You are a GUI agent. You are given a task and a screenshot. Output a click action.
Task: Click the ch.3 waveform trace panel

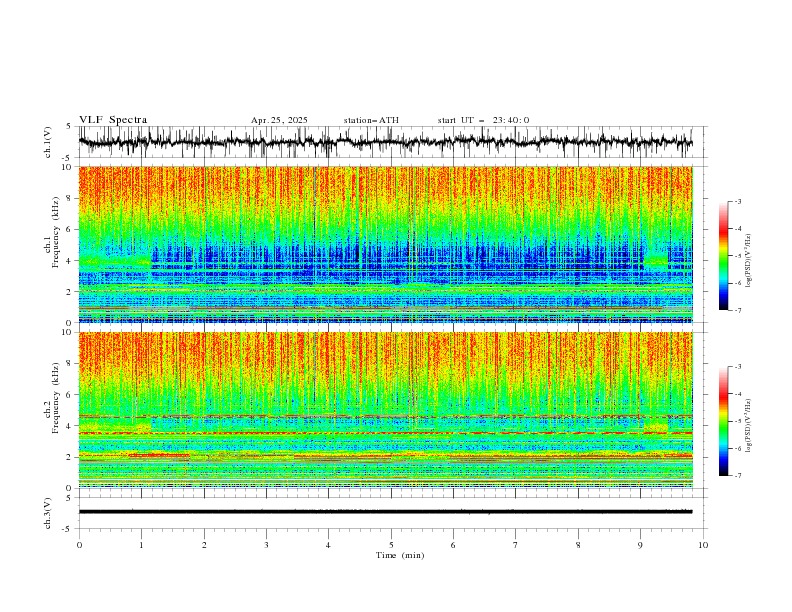(x=391, y=513)
